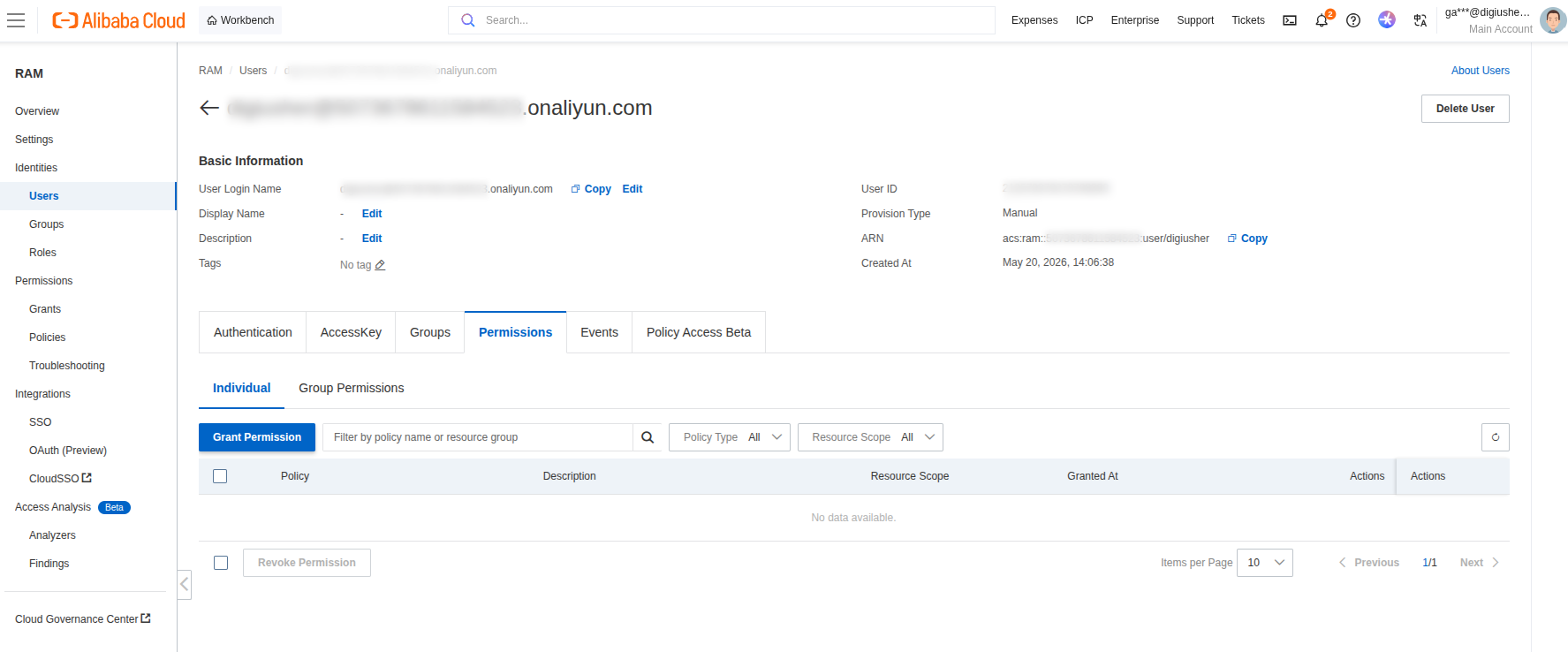The height and width of the screenshot is (652, 1568).
Task: Click the search magnifier in the policy filter
Action: 648,437
